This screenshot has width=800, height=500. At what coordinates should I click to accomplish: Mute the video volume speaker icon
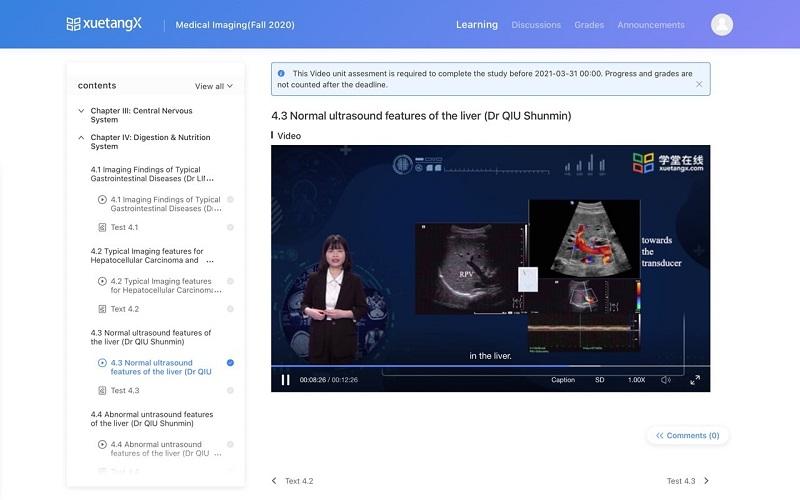tap(665, 380)
